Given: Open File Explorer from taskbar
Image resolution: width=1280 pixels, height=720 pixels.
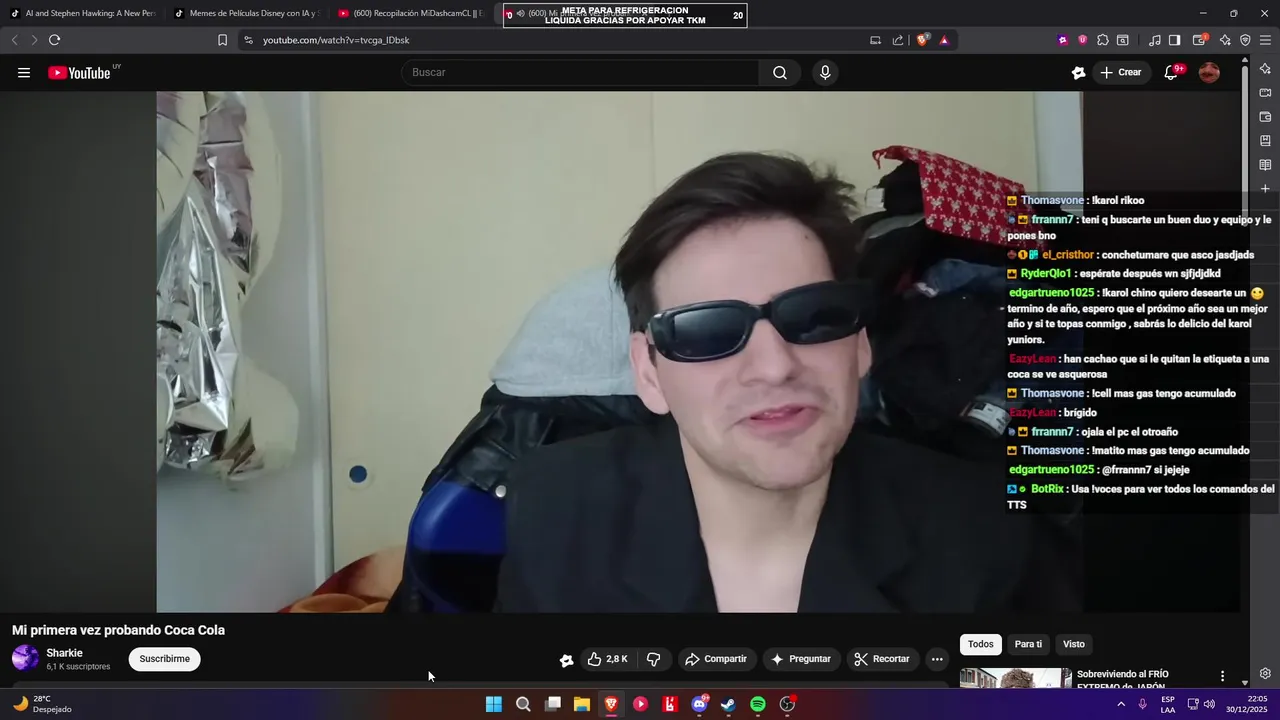Looking at the screenshot, I should click(x=582, y=704).
